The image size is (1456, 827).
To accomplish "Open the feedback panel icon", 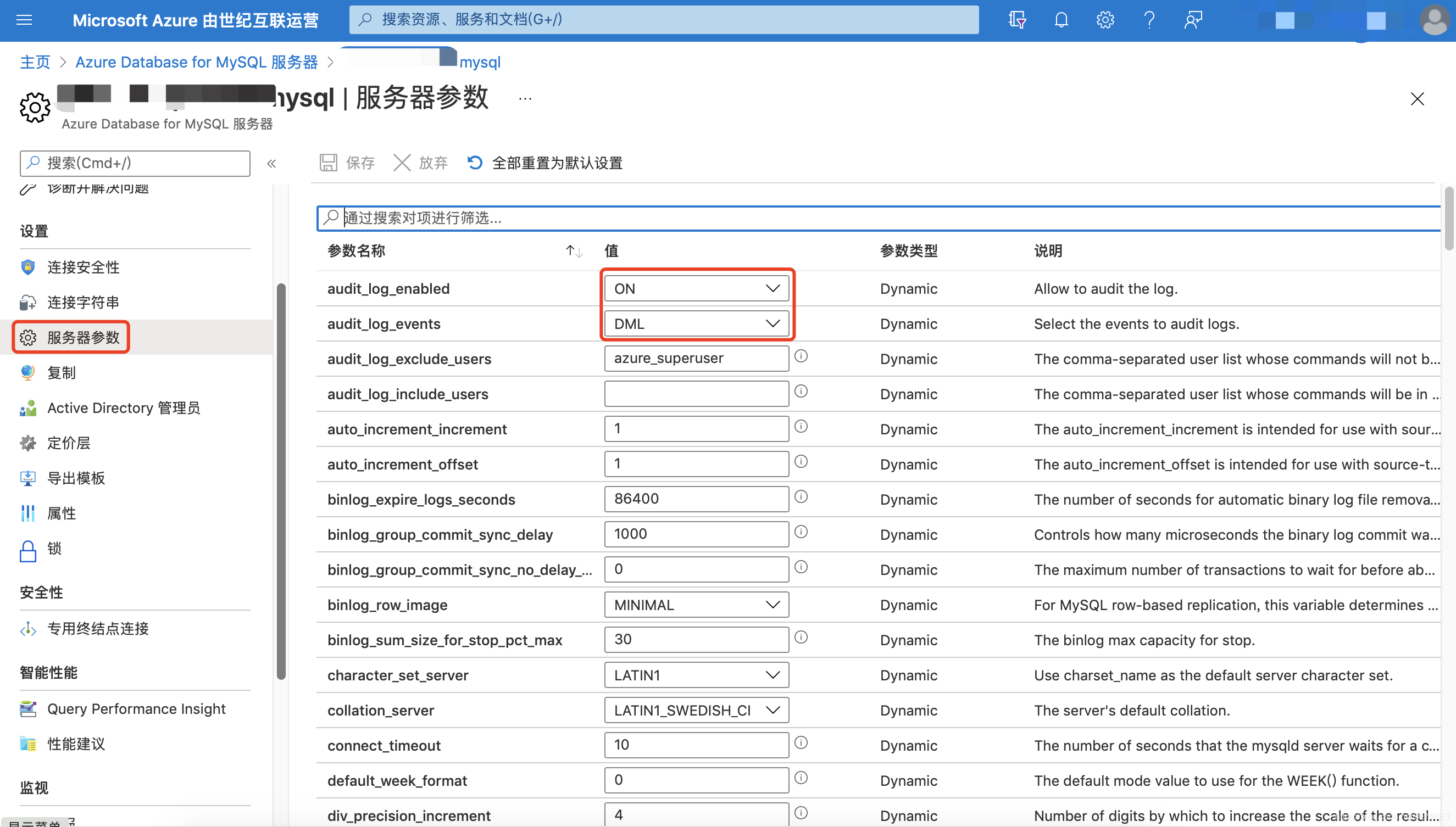I will pos(1193,20).
